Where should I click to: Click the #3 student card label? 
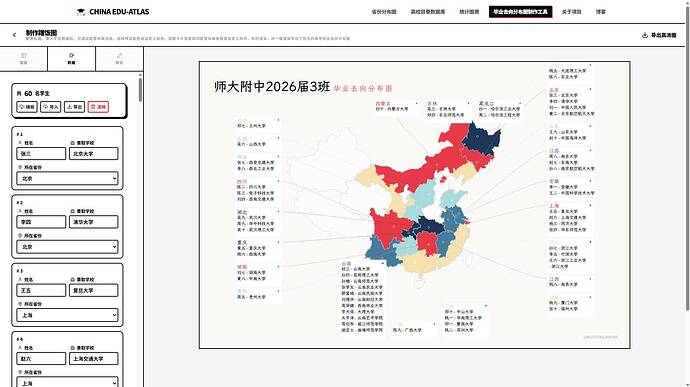point(19,271)
